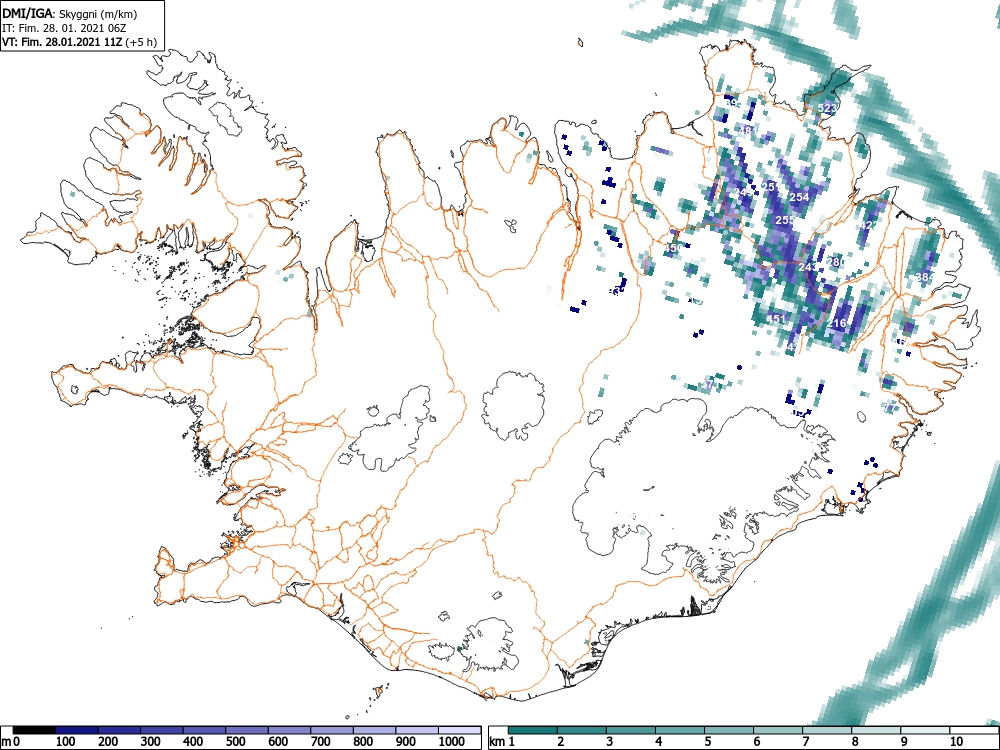
Task: Click the '451' visibility value on map
Action: 776,319
